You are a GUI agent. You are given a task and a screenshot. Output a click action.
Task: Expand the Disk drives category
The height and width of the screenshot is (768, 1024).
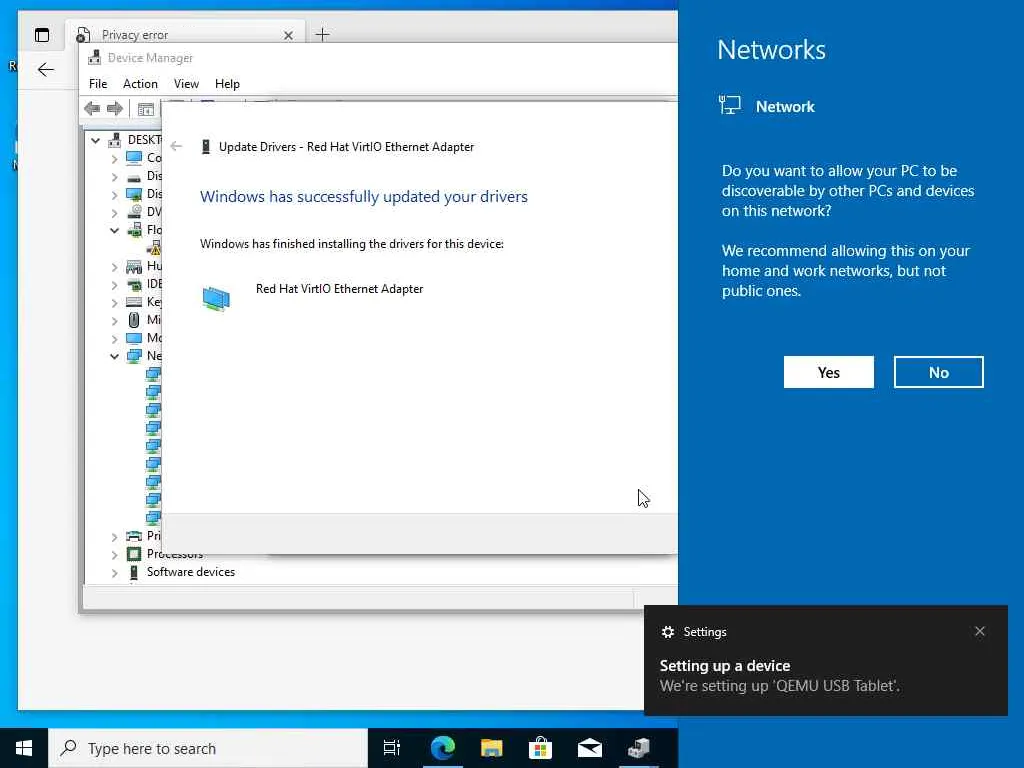(x=114, y=177)
